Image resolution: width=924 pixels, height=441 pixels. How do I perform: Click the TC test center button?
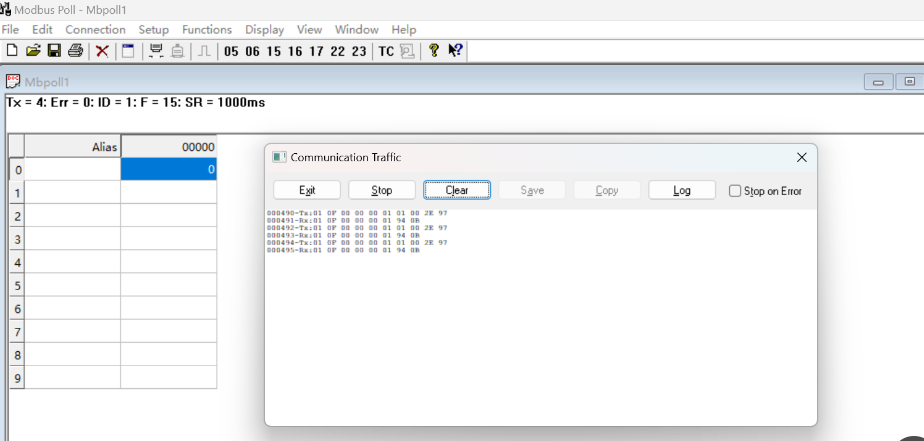coord(386,51)
